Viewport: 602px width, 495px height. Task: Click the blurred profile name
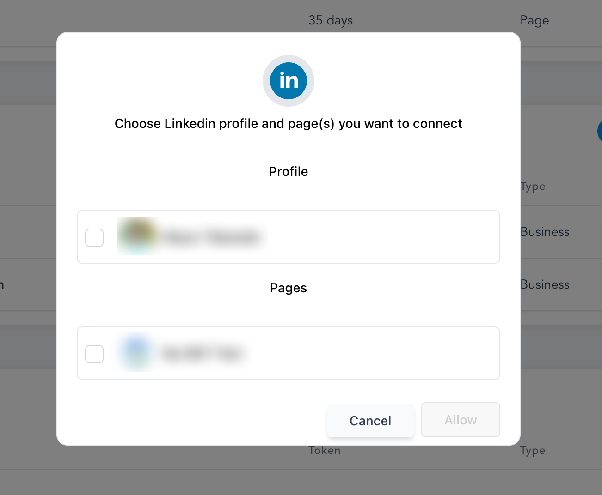click(x=211, y=237)
